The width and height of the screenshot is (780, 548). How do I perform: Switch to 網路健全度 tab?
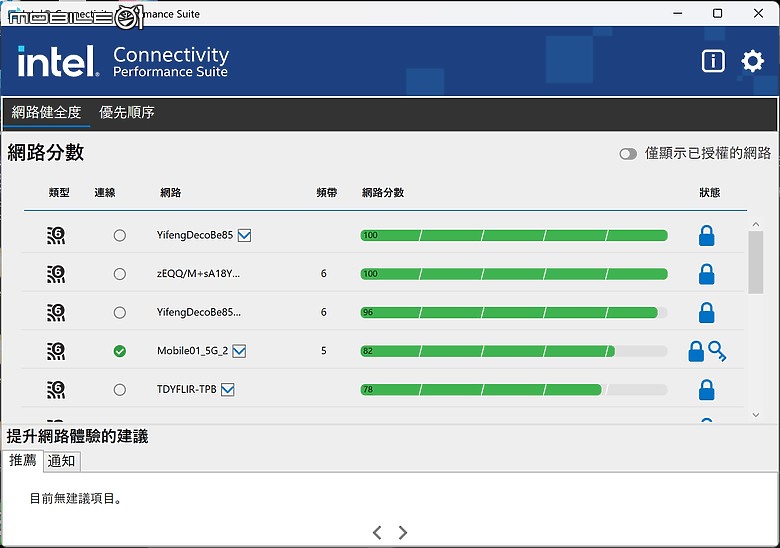[x=46, y=112]
